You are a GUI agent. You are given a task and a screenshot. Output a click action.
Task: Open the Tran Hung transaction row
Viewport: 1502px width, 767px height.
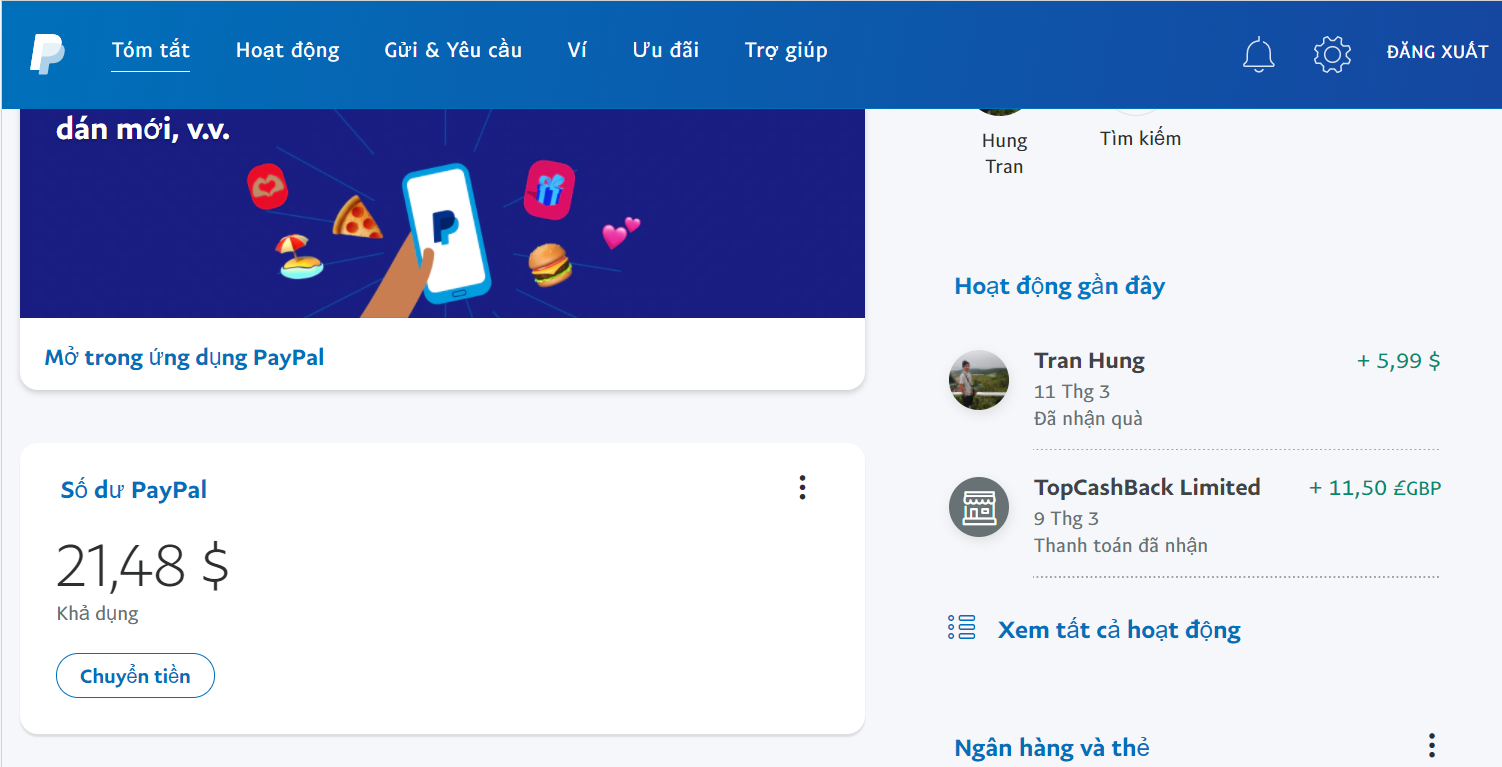(x=1194, y=389)
